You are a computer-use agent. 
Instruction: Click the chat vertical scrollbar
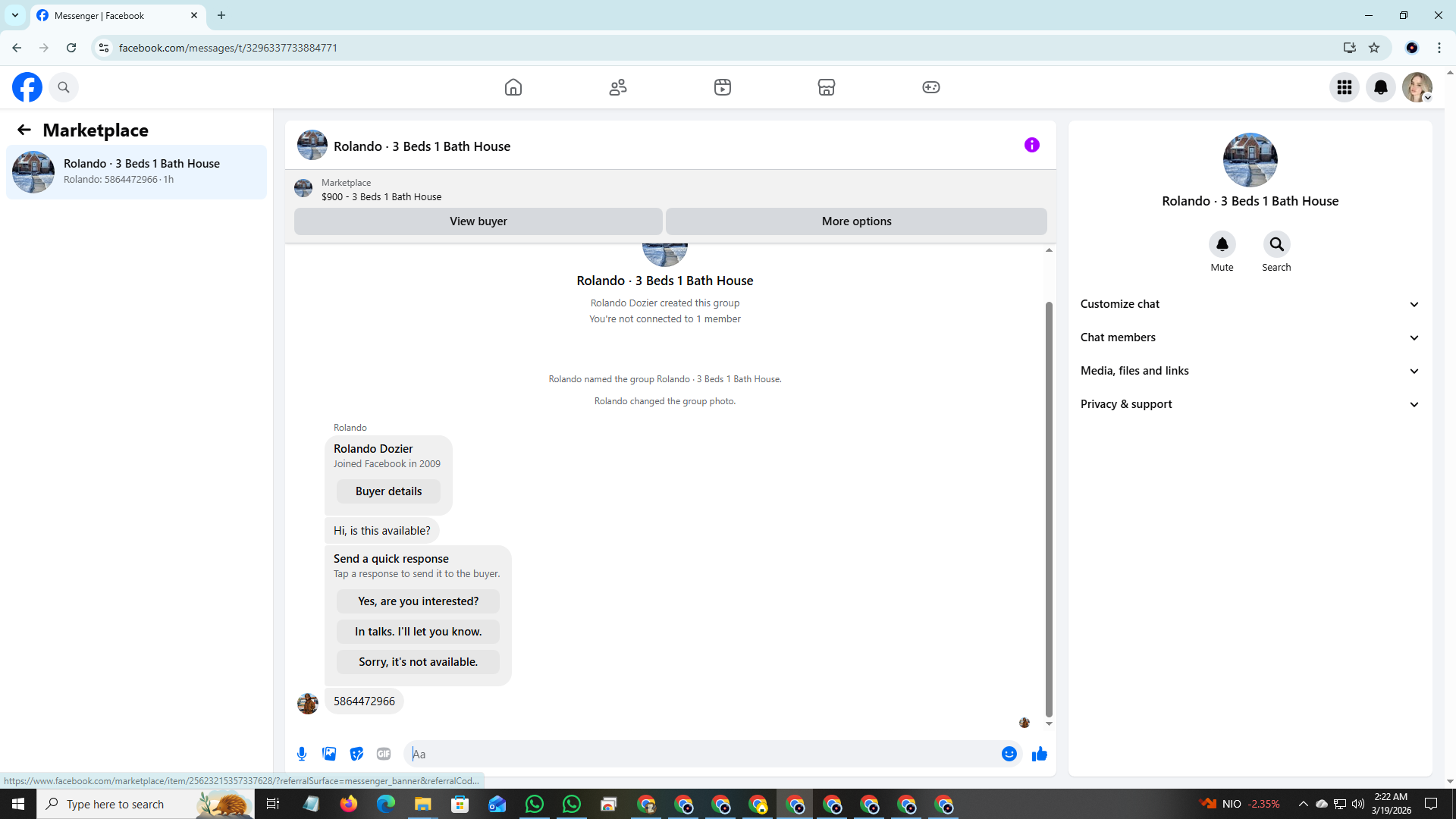(1049, 508)
